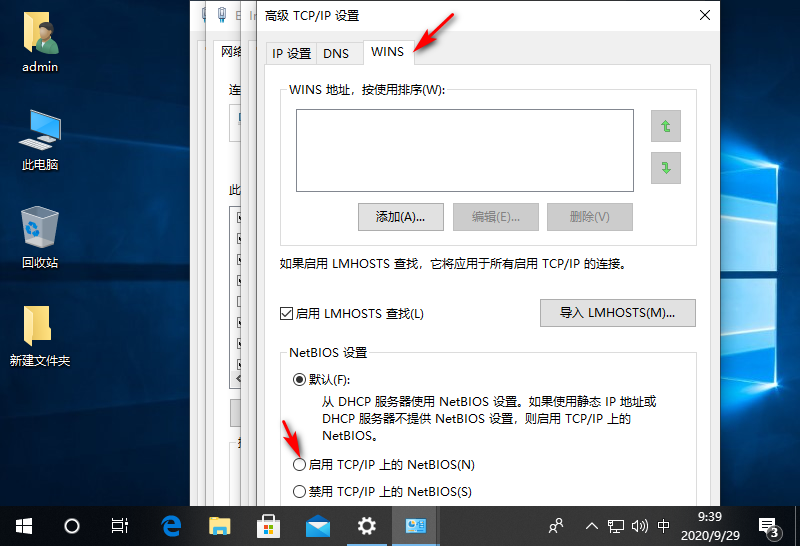Select 启用 TCP/IP 上的 NetBIOS radio option

pyautogui.click(x=298, y=465)
